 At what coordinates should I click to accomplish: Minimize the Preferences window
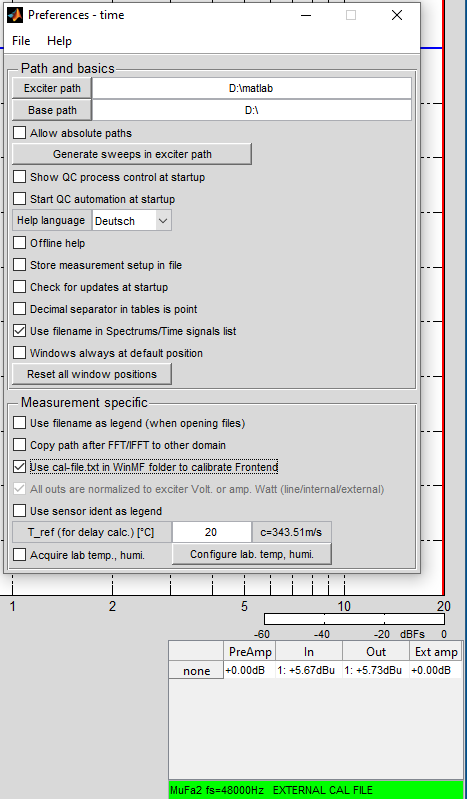(306, 15)
